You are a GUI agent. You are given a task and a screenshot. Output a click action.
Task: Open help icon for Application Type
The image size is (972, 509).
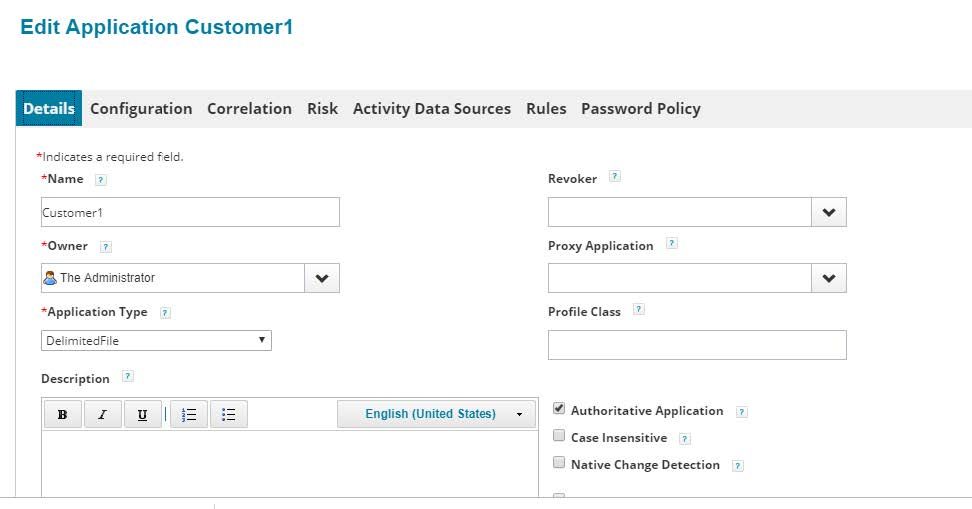point(165,313)
